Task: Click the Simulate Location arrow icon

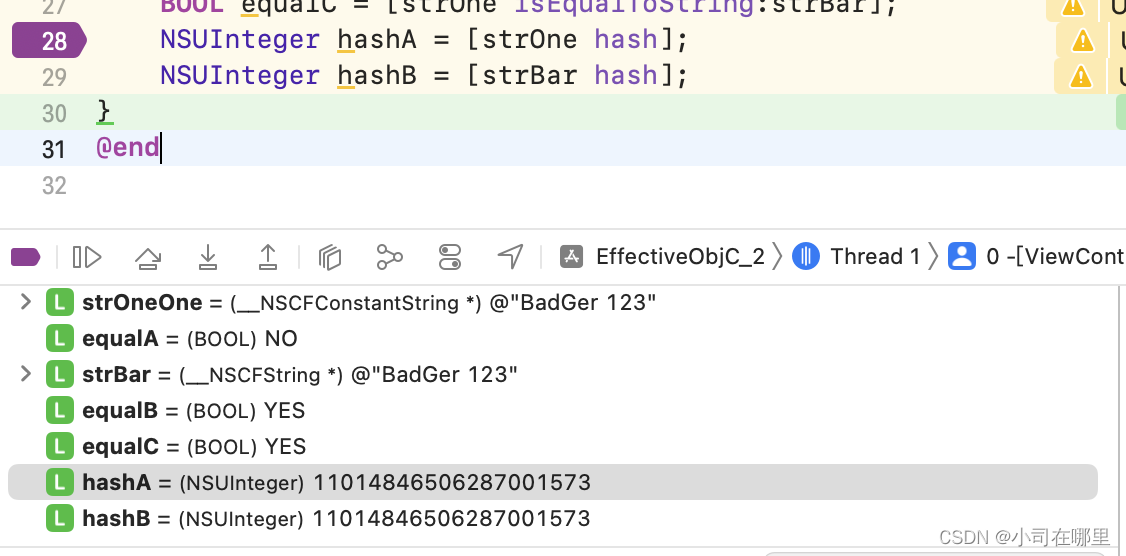Action: pos(511,257)
